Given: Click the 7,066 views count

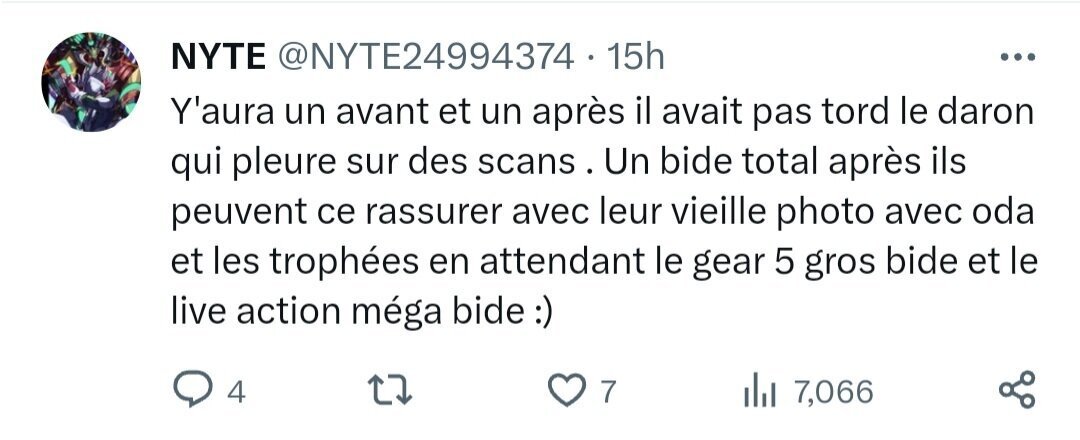Looking at the screenshot, I should [x=833, y=392].
